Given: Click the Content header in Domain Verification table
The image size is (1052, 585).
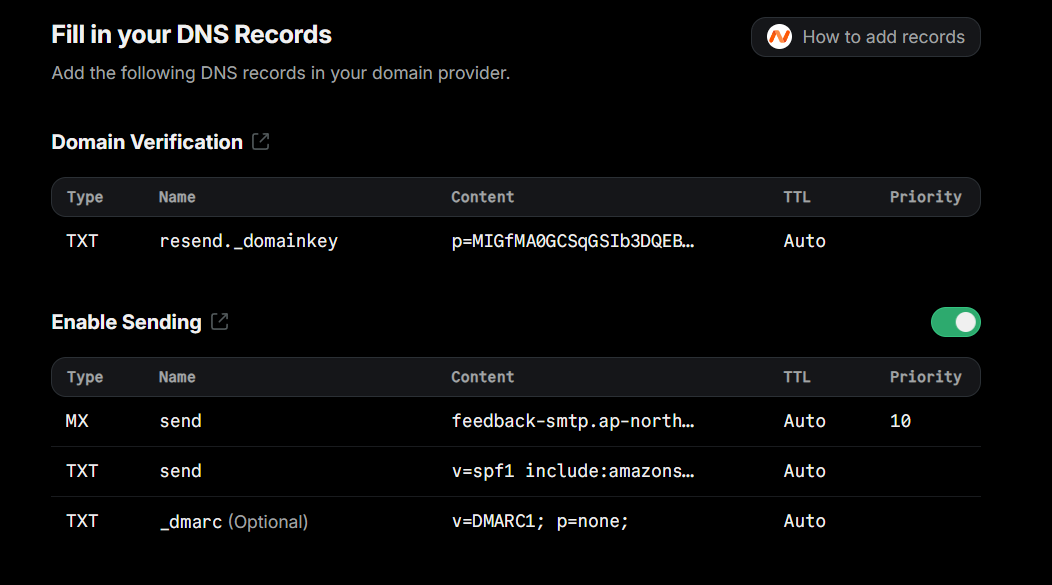Looking at the screenshot, I should point(482,197).
